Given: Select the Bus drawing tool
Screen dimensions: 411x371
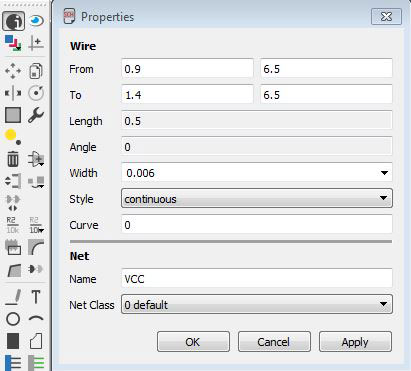Looking at the screenshot, I should pos(13,363).
